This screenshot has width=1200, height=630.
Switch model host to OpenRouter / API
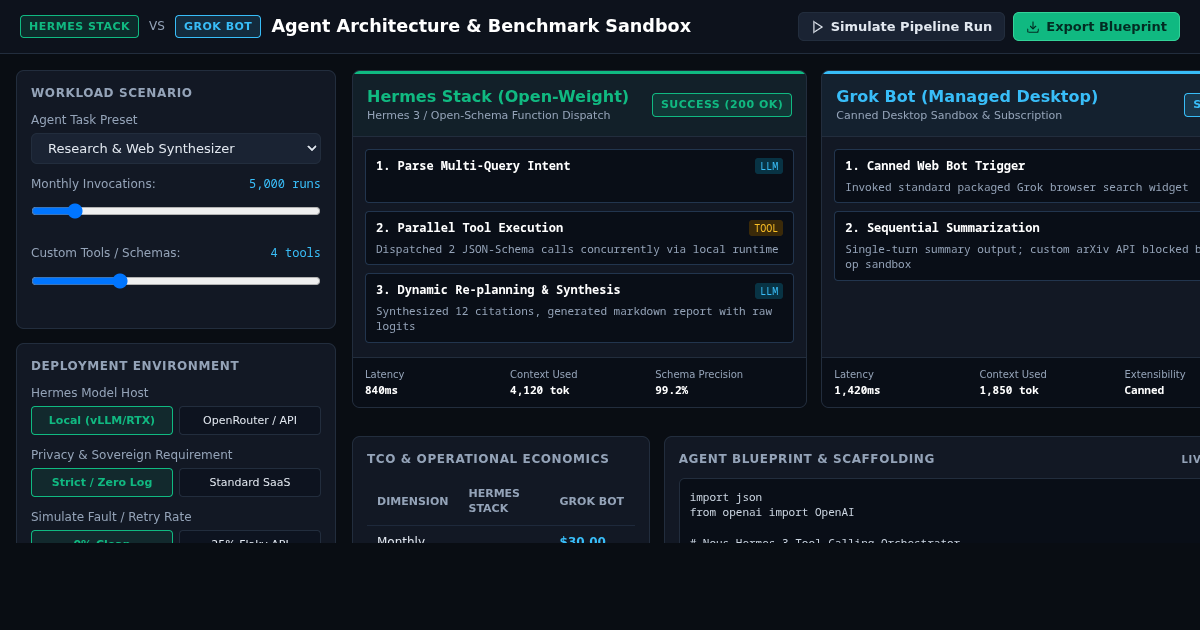coord(250,421)
